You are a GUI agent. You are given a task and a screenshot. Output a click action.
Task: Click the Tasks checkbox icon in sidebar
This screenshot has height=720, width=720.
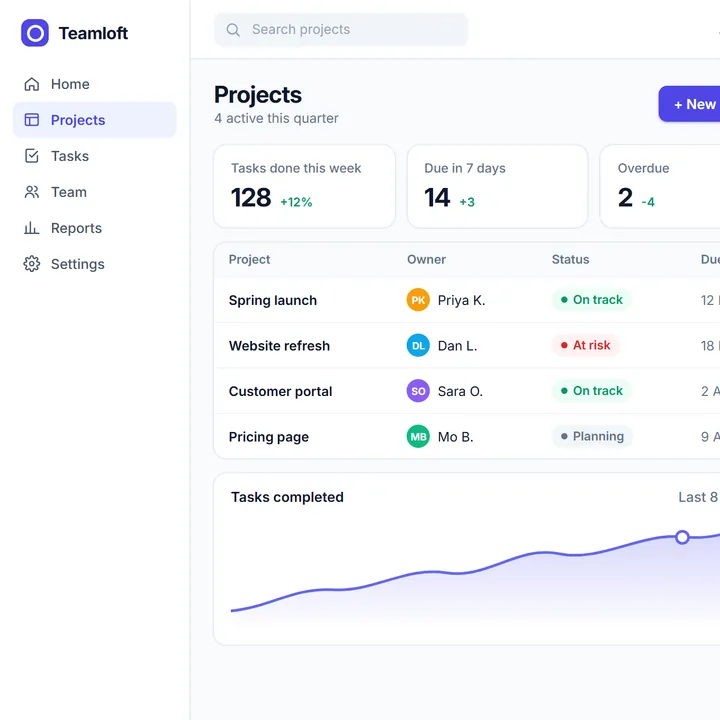point(32,156)
